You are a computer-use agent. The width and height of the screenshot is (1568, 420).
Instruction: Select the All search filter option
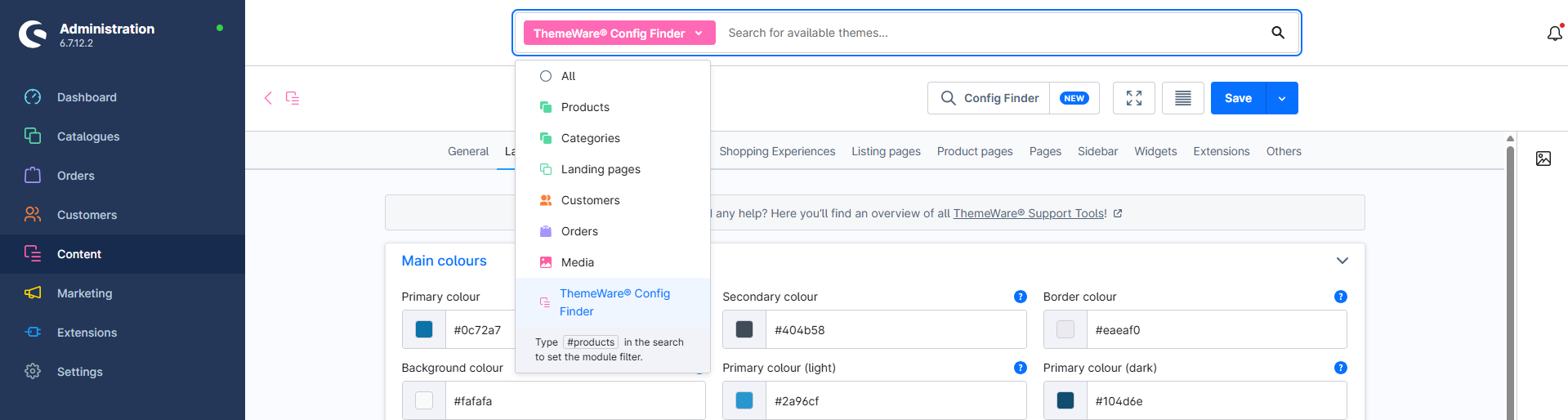point(613,76)
